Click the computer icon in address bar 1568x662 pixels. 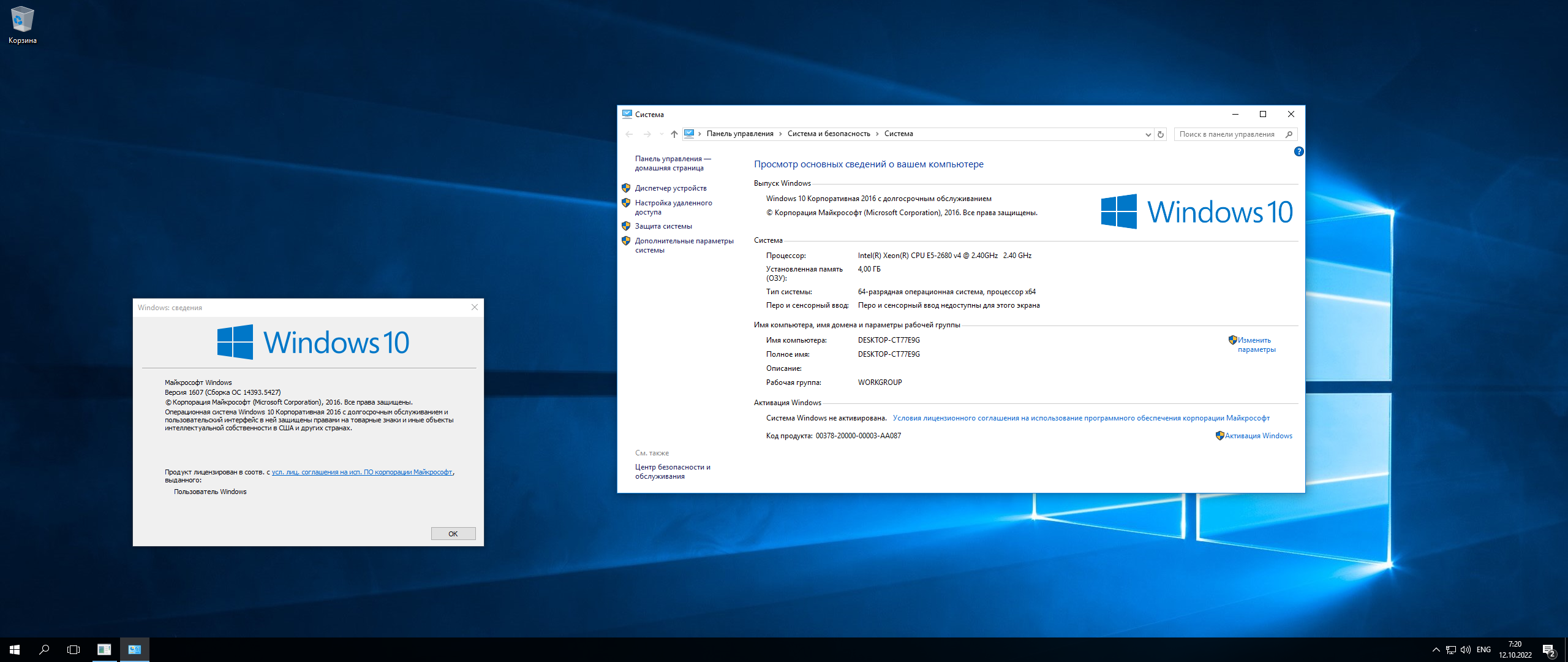point(689,134)
